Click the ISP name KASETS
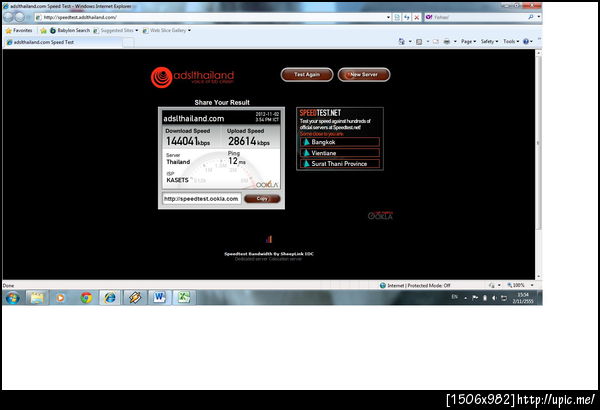The image size is (600, 410). 178,180
